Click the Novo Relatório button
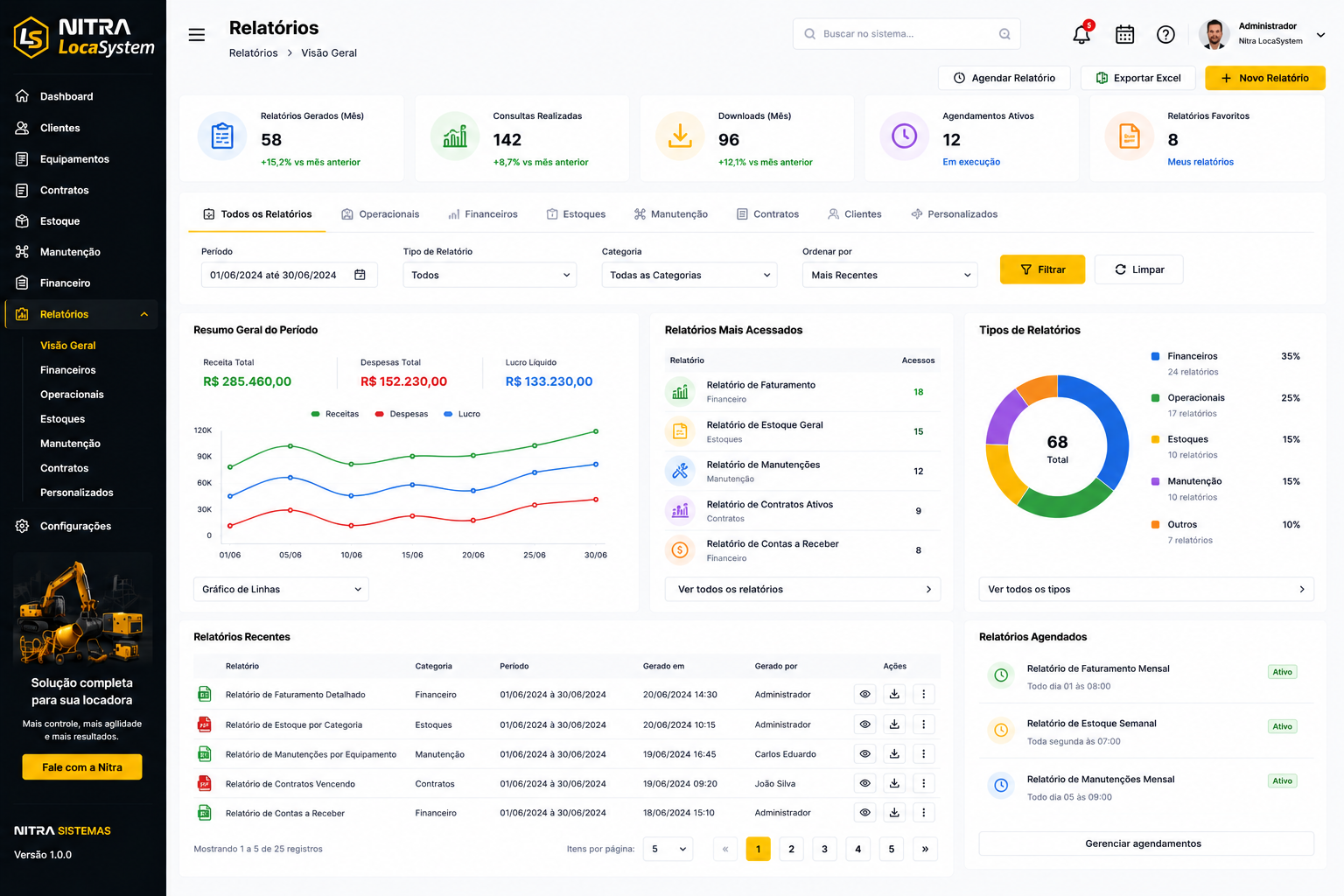1344x896 pixels. coord(1264,78)
